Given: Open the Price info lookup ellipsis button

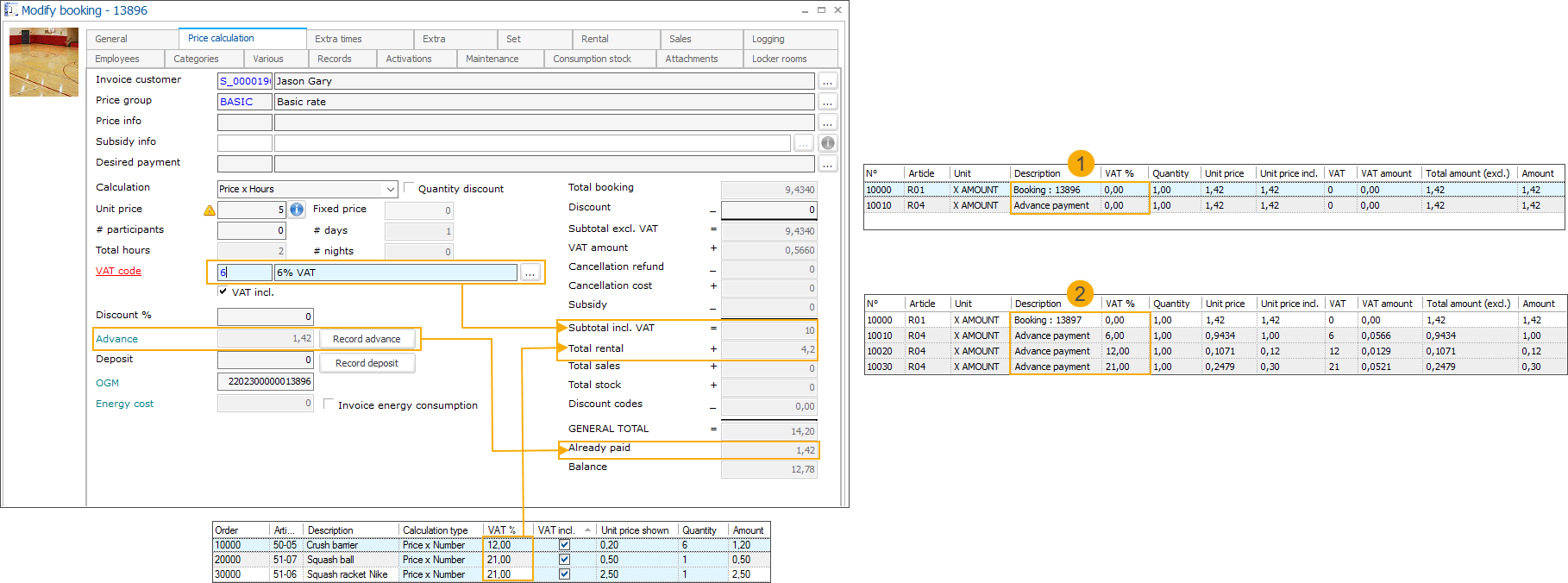Looking at the screenshot, I should pos(827,122).
